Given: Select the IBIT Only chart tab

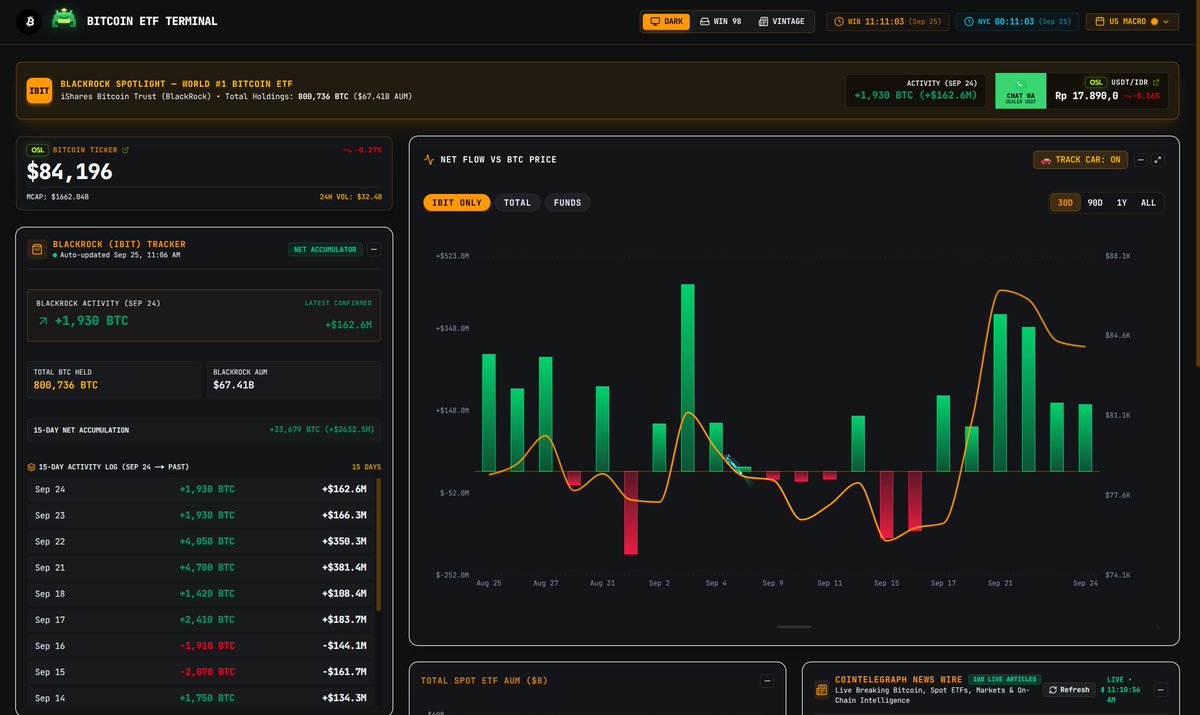Looking at the screenshot, I should point(456,203).
